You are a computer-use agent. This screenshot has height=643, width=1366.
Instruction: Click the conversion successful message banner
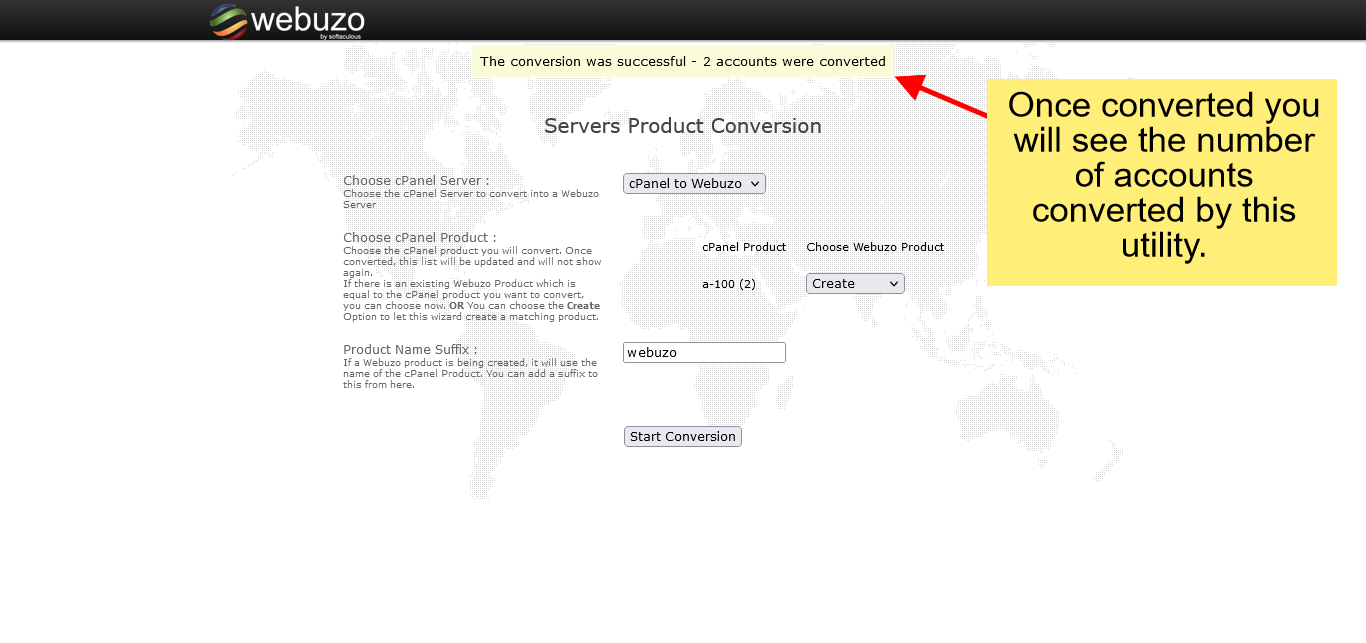[x=682, y=62]
